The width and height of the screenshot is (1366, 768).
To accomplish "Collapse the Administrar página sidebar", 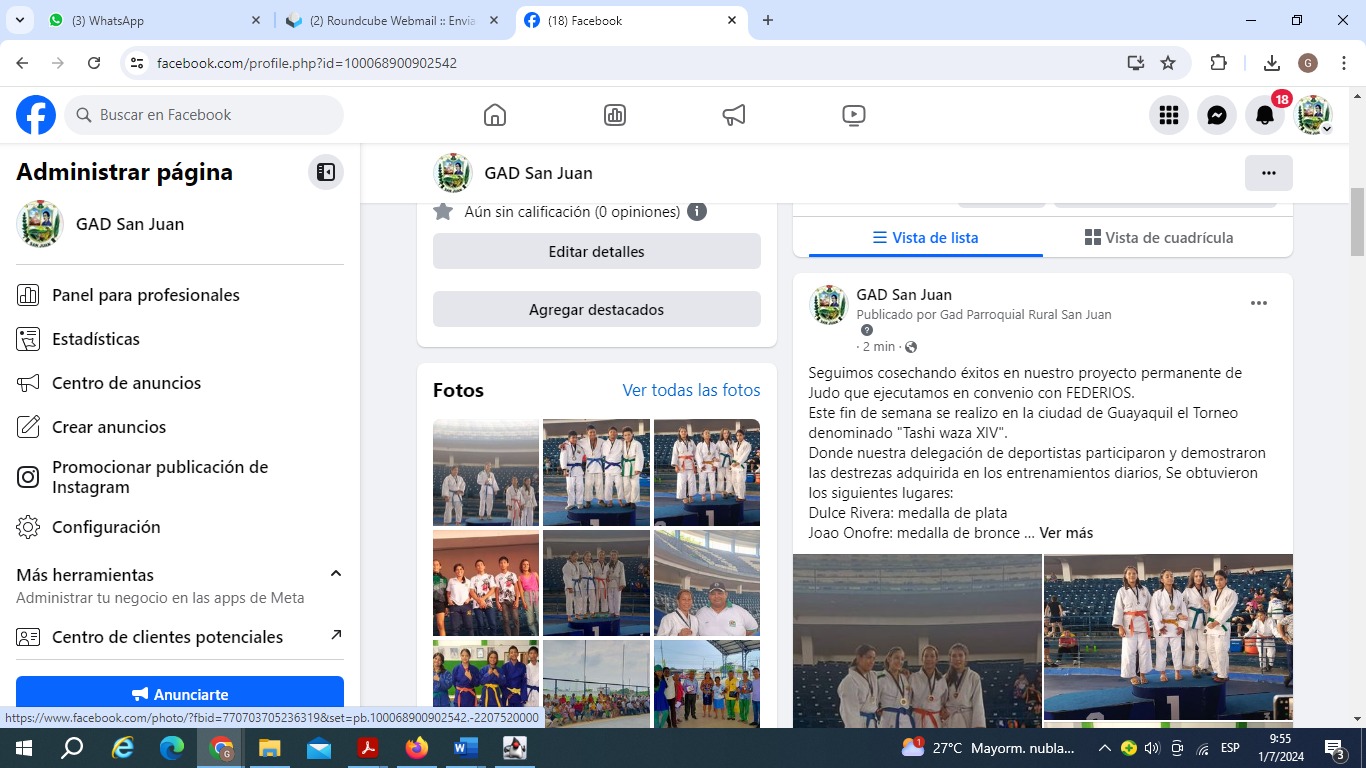I will 326,172.
